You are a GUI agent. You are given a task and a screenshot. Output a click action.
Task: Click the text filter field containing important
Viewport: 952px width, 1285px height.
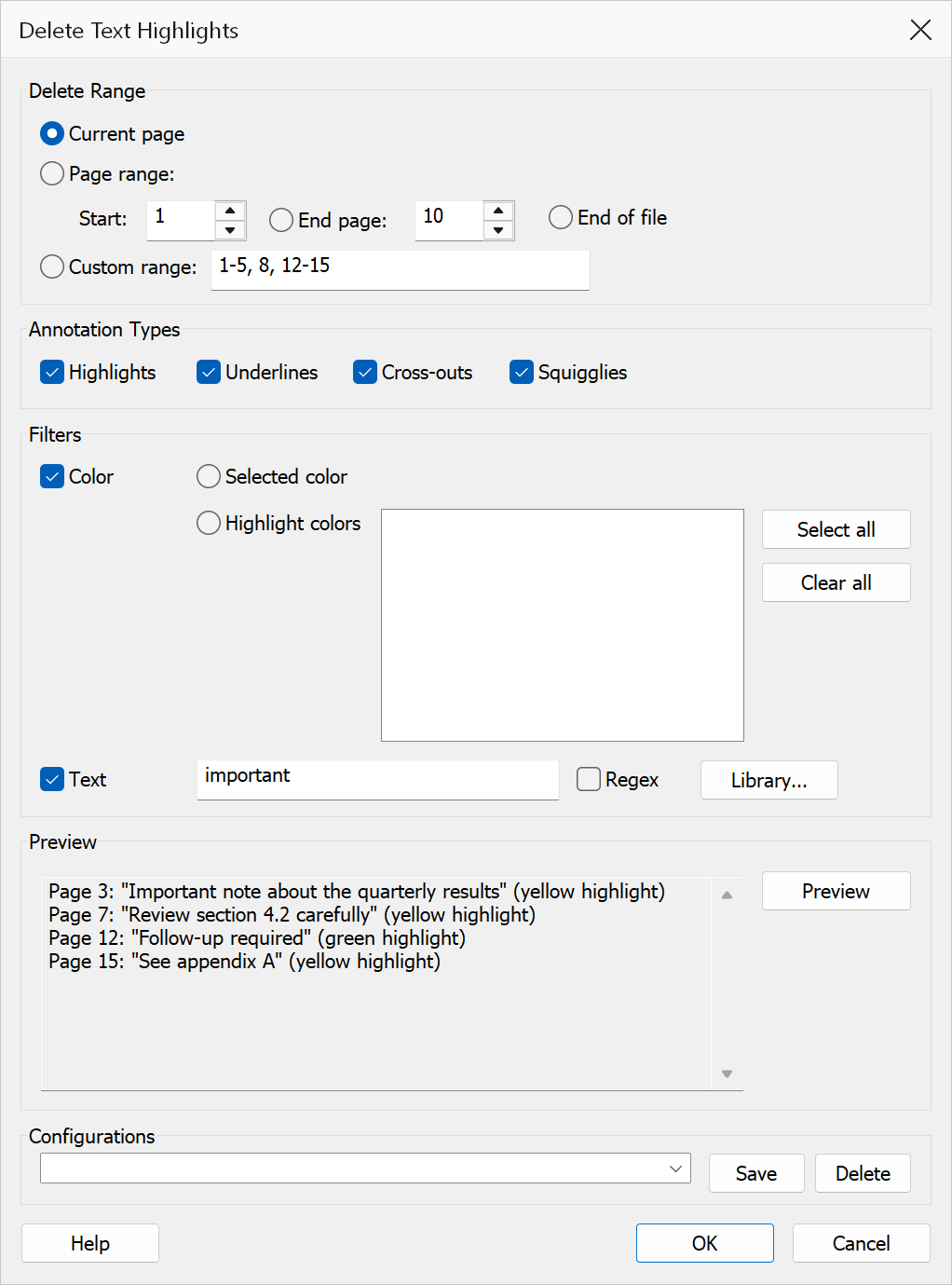coord(378,780)
